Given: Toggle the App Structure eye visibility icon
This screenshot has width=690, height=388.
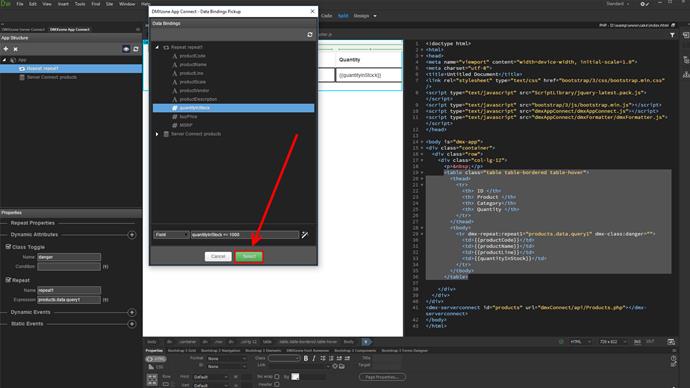Looking at the screenshot, I should click(x=126, y=49).
